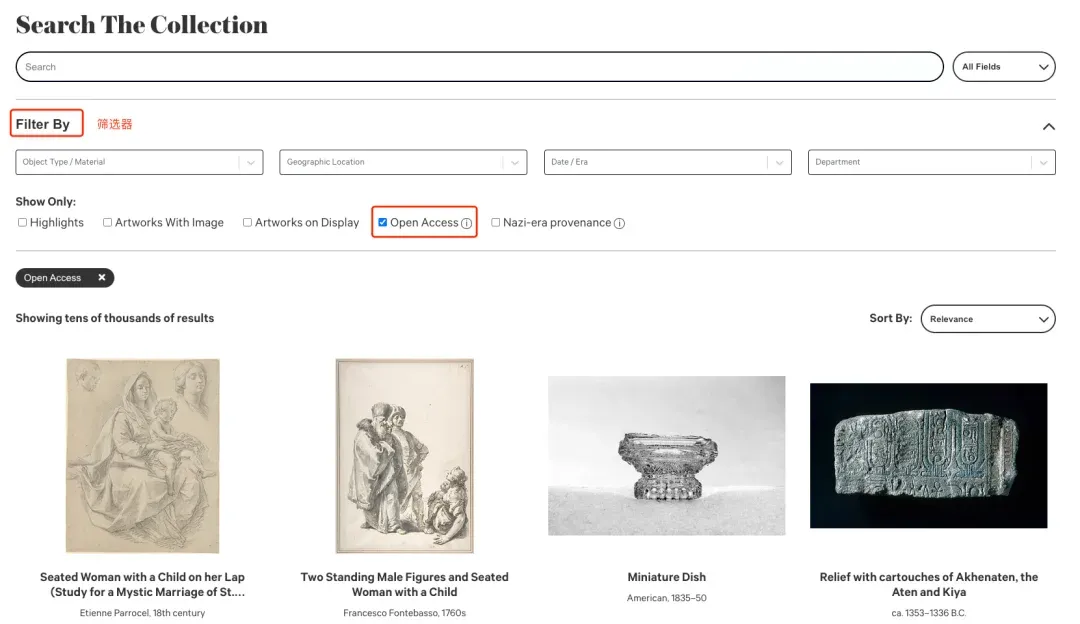
Task: Focus the collection Search field
Action: [479, 67]
